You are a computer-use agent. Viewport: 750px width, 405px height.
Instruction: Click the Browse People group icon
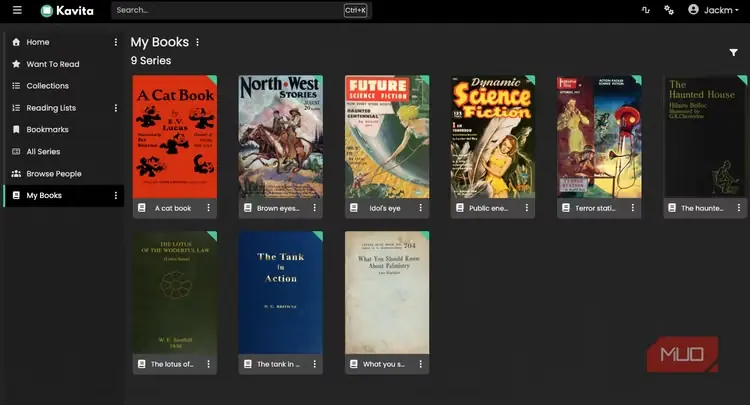(x=16, y=174)
